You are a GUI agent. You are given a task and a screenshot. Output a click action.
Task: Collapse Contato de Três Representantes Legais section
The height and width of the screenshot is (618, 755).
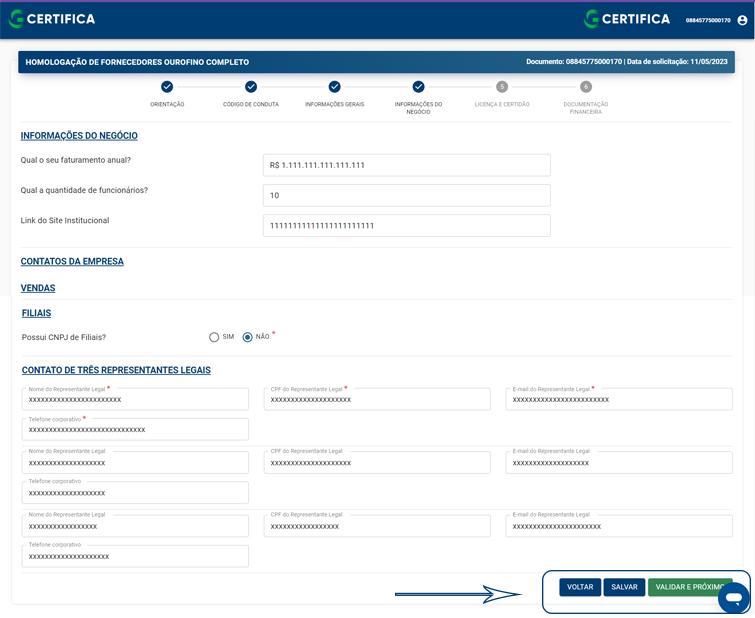(116, 370)
